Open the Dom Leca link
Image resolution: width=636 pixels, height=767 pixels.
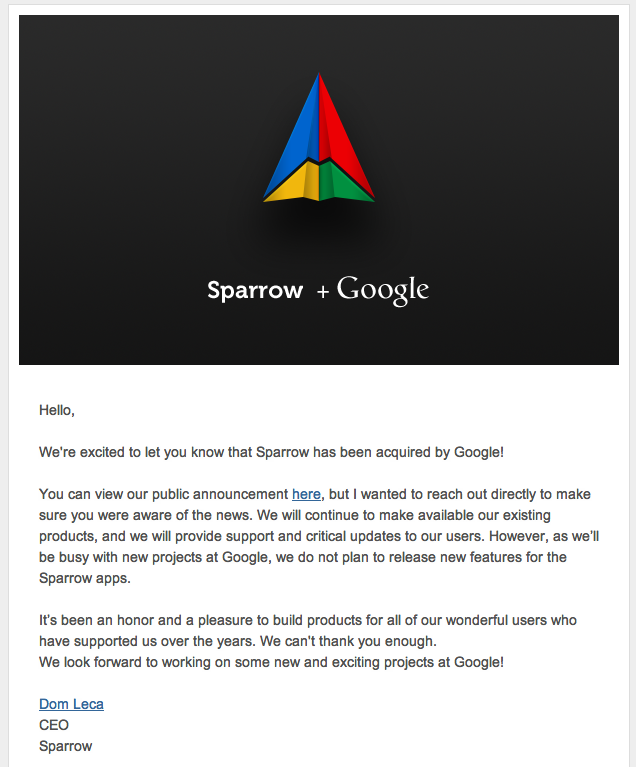pos(71,704)
